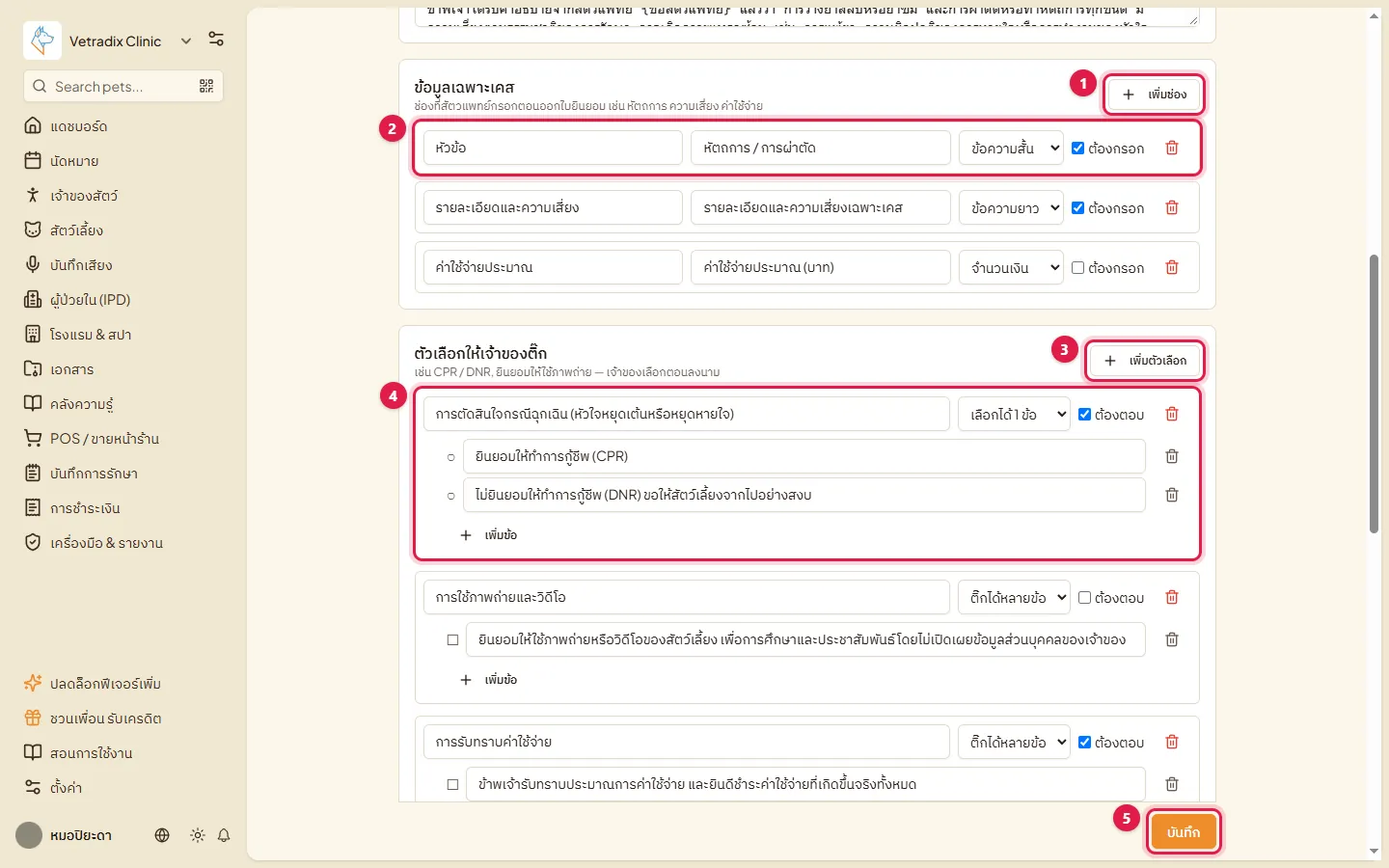Check ต้องกรอก for ค่าใช้จ่ายประมาณ row
The height and width of the screenshot is (868, 1389).
click(x=1078, y=267)
